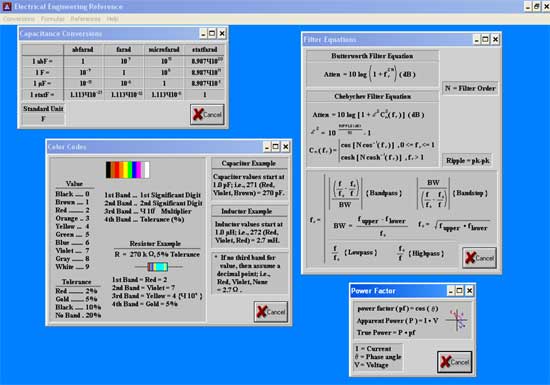Cancel the Filter Equations dialog

click(479, 258)
